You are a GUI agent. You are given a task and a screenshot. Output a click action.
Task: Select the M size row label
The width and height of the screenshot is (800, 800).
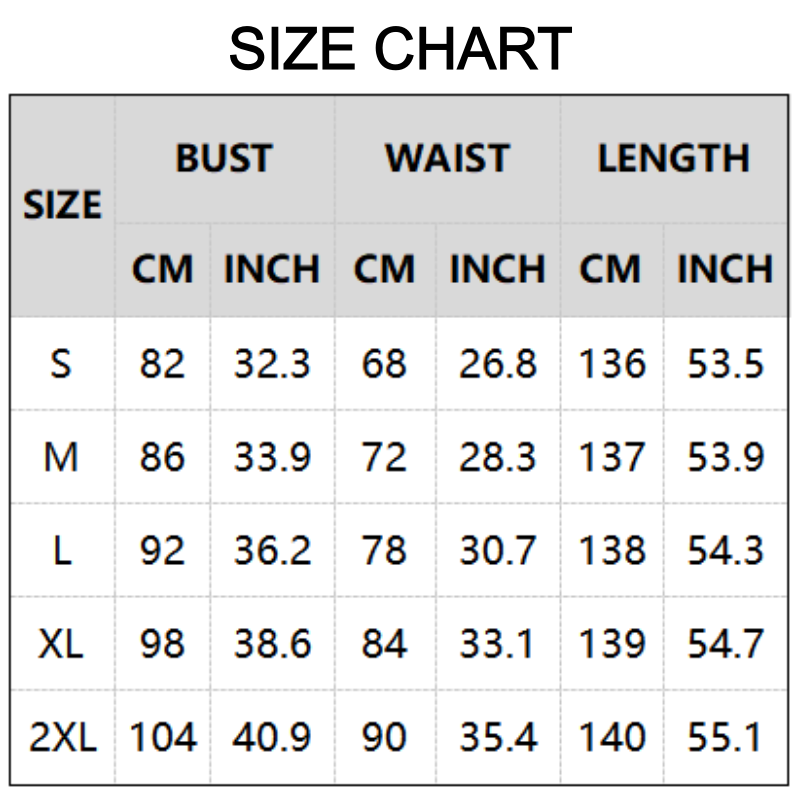pyautogui.click(x=62, y=458)
